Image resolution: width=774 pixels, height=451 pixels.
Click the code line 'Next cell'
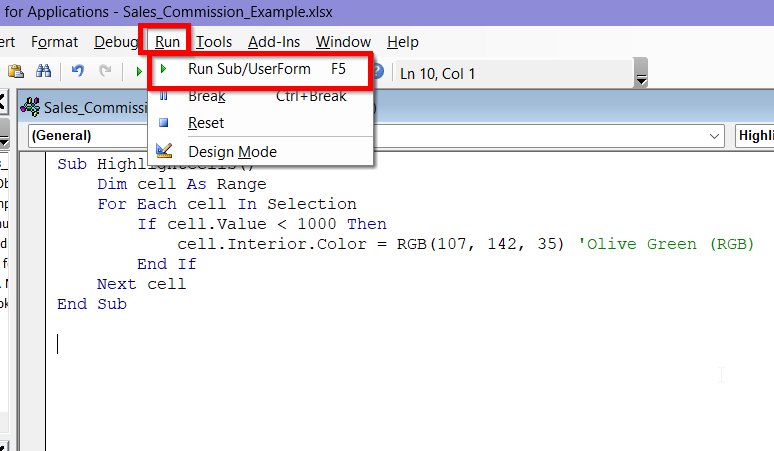pyautogui.click(x=141, y=284)
